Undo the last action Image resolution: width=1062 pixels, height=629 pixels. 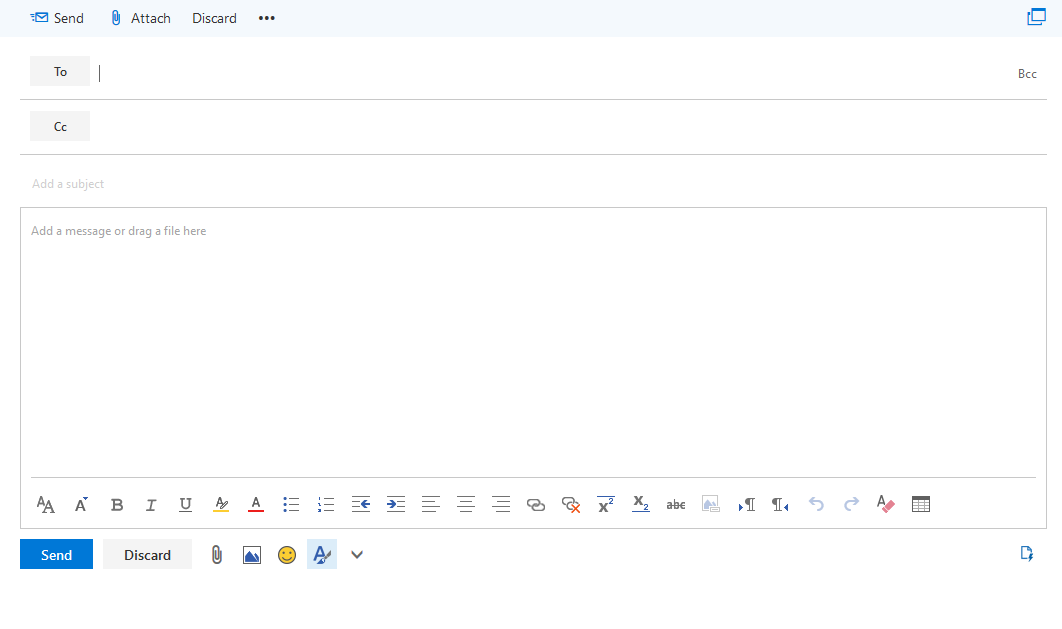816,504
